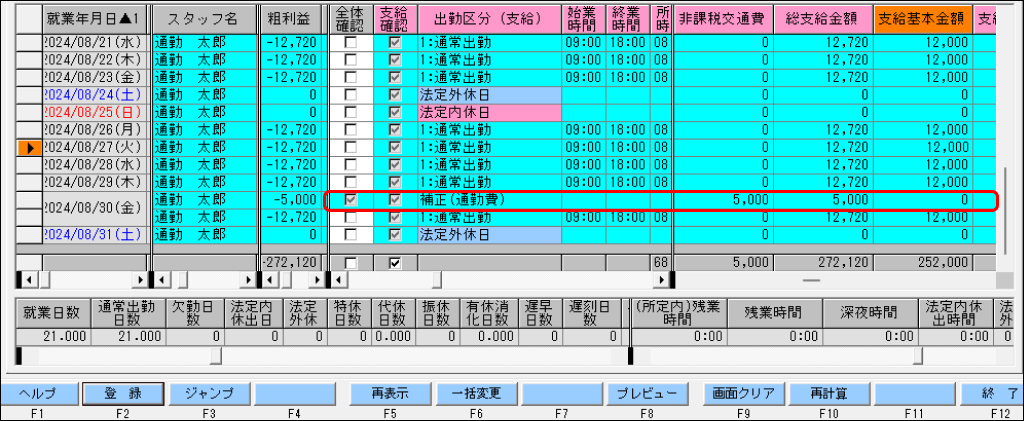Click the スタッフ名 column header
This screenshot has height=421, width=1024.
pos(204,19)
